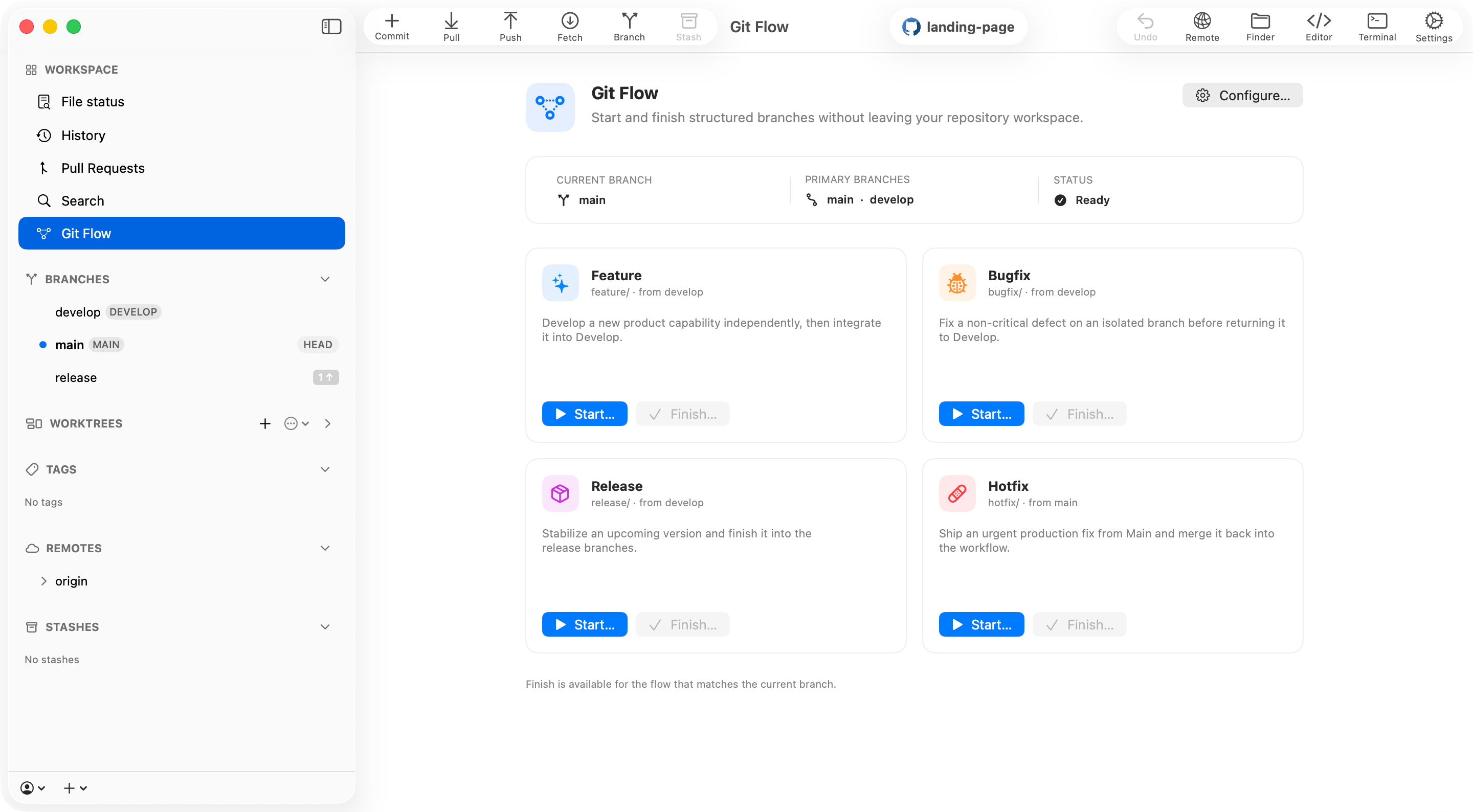Screen dimensions: 1473x812
Task: Pull changes with the Pull icon
Action: tap(451, 27)
